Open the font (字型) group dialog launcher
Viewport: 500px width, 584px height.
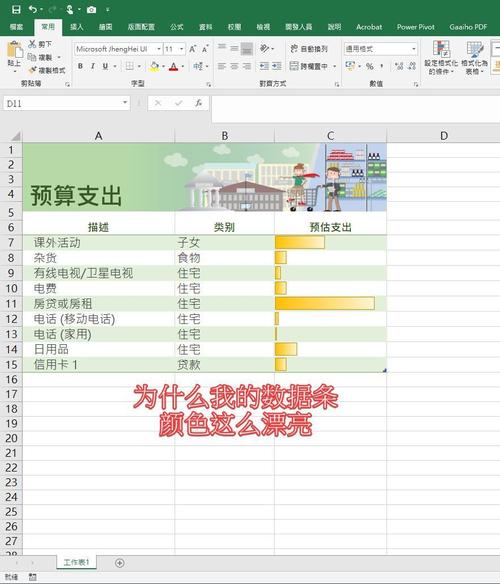[208, 85]
